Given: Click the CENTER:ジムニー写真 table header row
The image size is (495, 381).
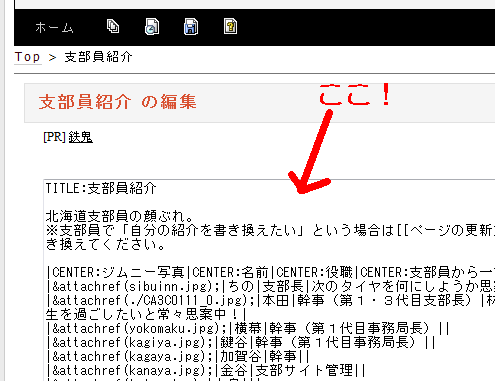Looking at the screenshot, I should click(270, 272).
